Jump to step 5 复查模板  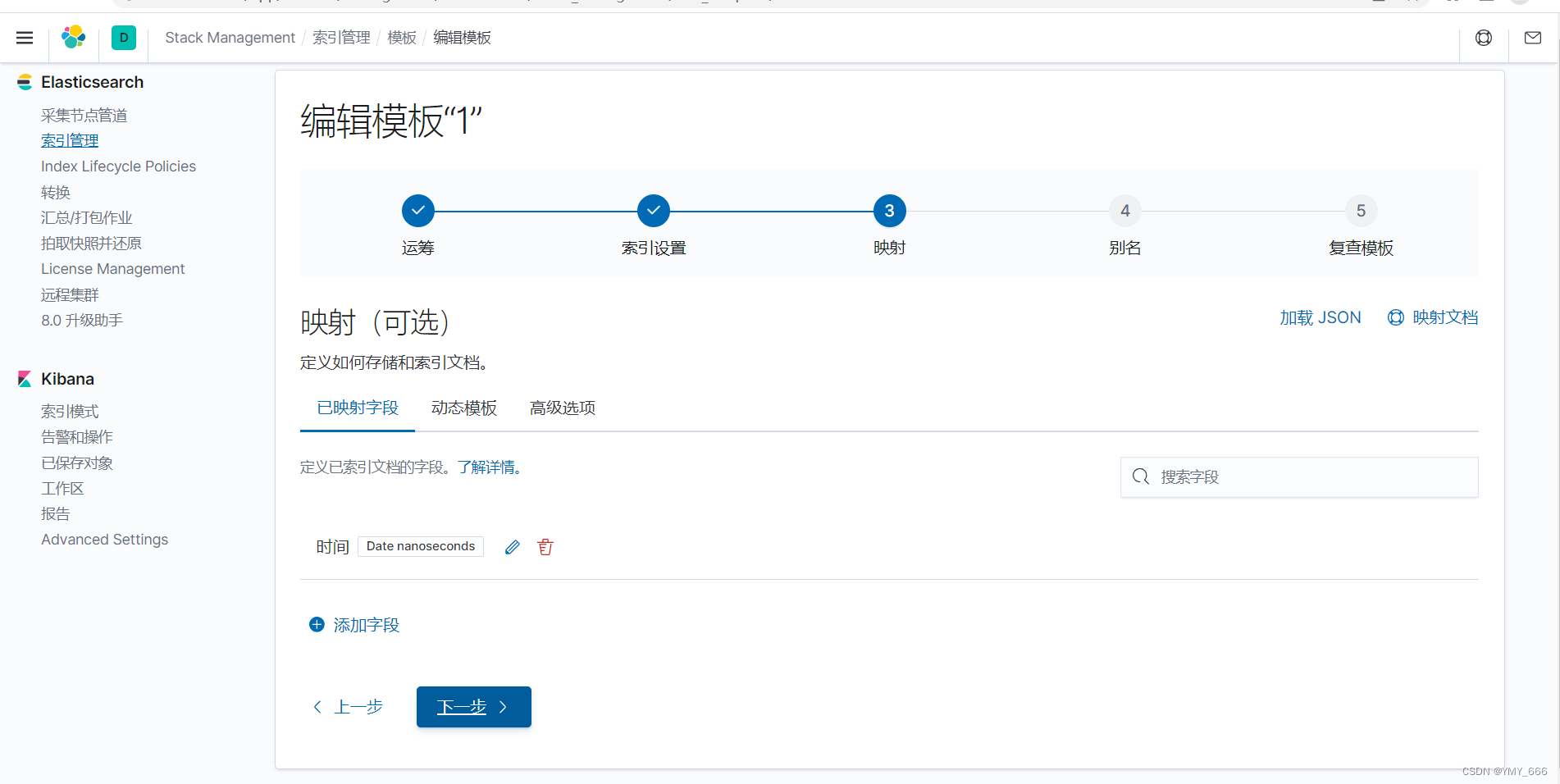coord(1362,211)
